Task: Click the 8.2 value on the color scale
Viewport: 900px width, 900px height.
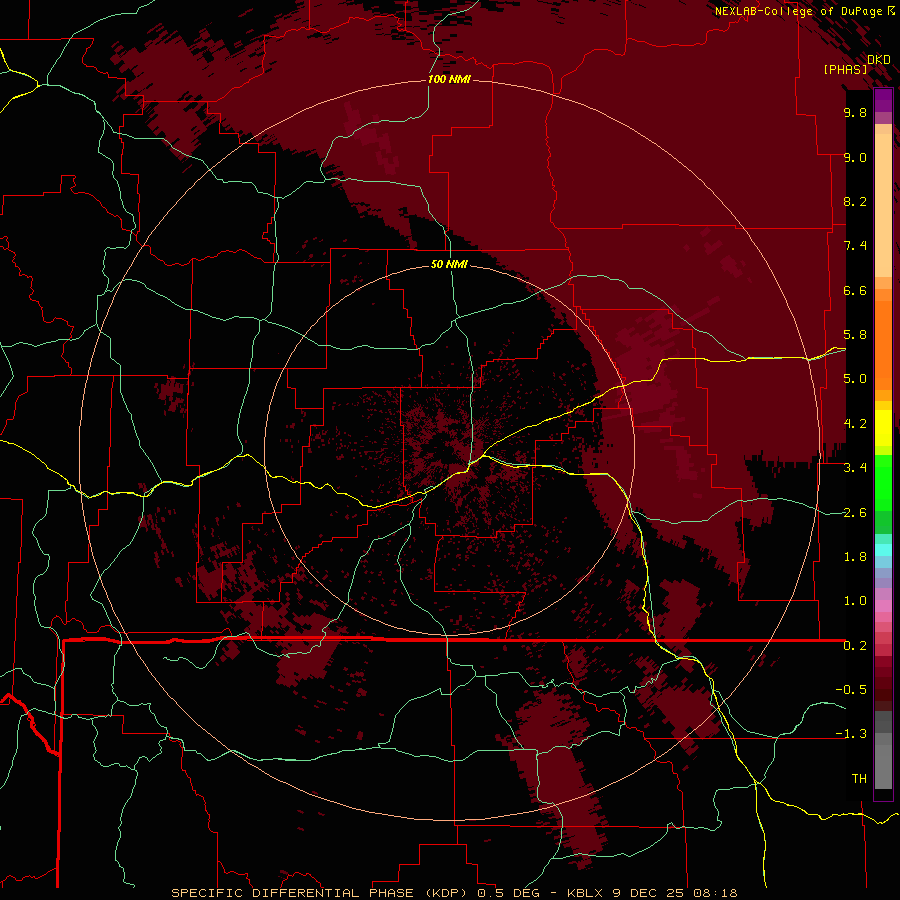Action: coord(855,201)
